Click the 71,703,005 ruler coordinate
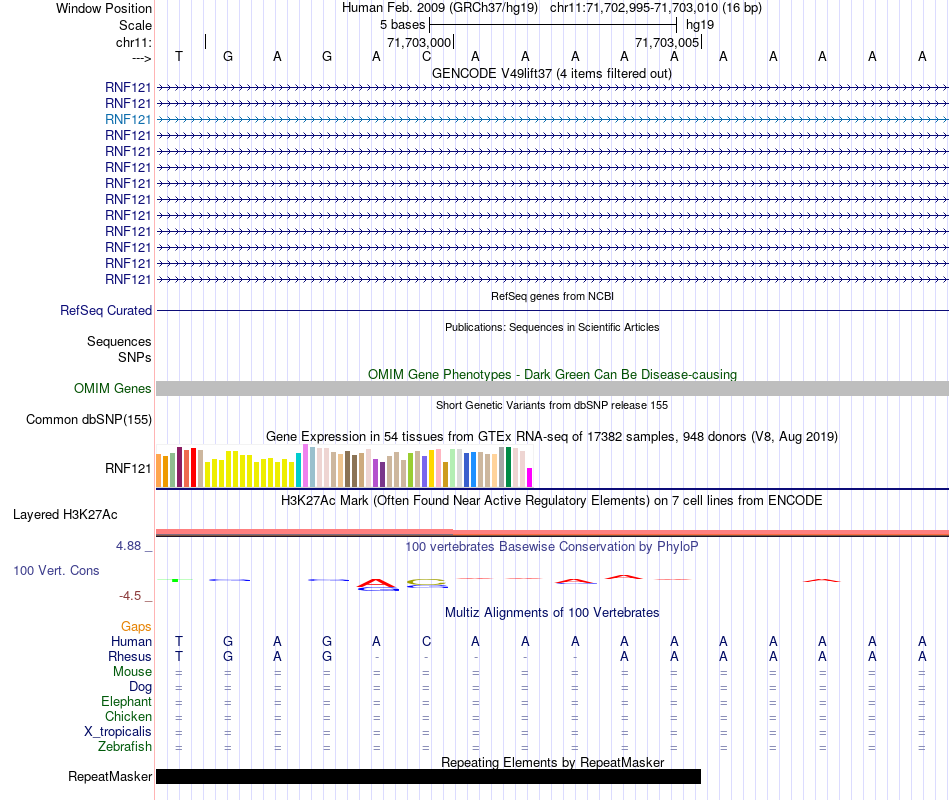950x800 pixels. click(x=667, y=42)
